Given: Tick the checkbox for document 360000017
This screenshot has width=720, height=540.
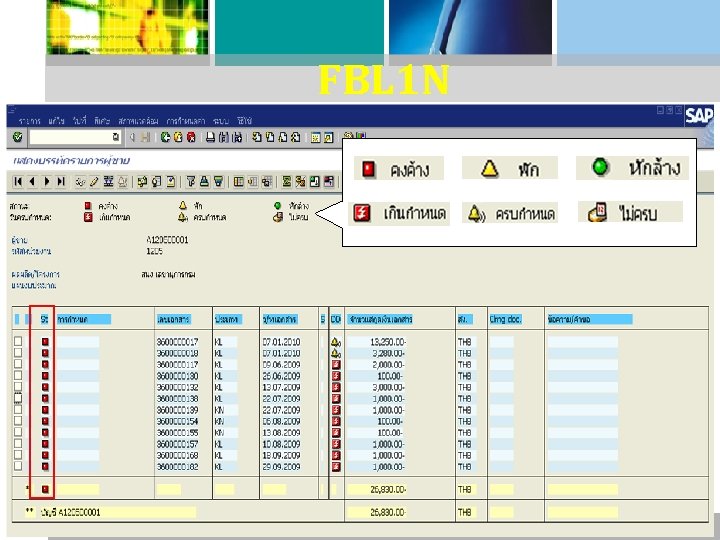Looking at the screenshot, I should 18,341.
